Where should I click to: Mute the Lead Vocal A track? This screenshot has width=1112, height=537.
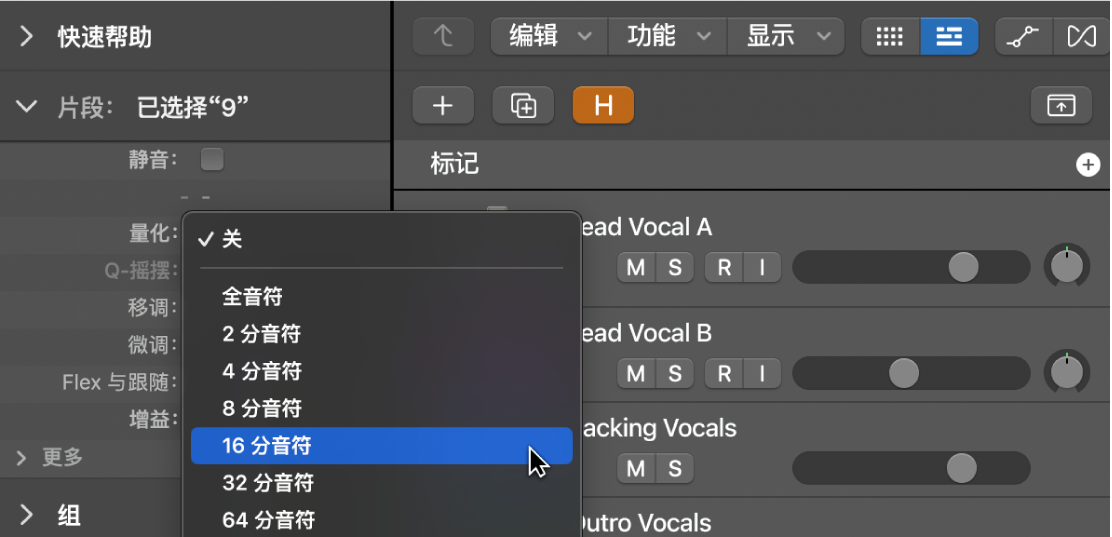pyautogui.click(x=636, y=267)
